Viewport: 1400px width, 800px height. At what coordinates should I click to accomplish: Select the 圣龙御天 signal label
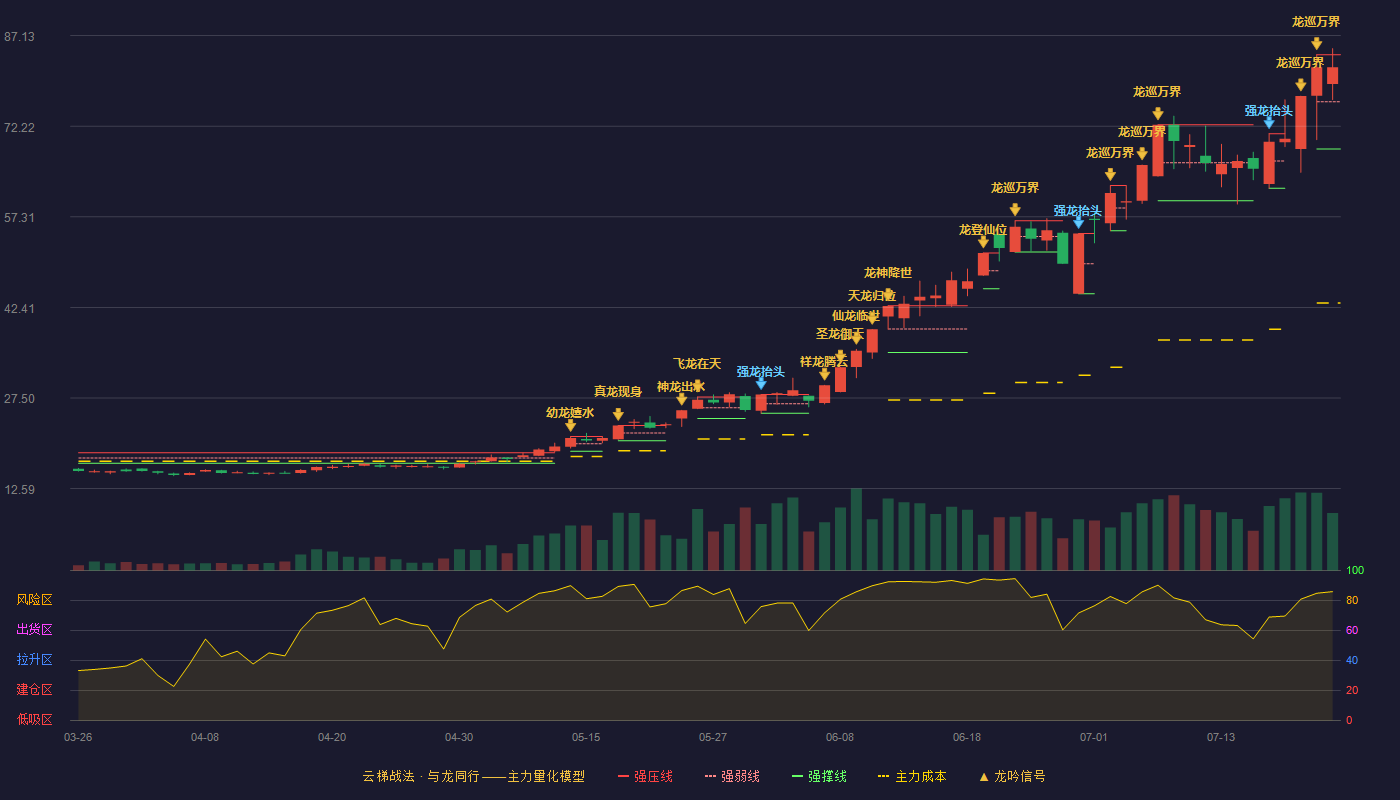point(840,334)
